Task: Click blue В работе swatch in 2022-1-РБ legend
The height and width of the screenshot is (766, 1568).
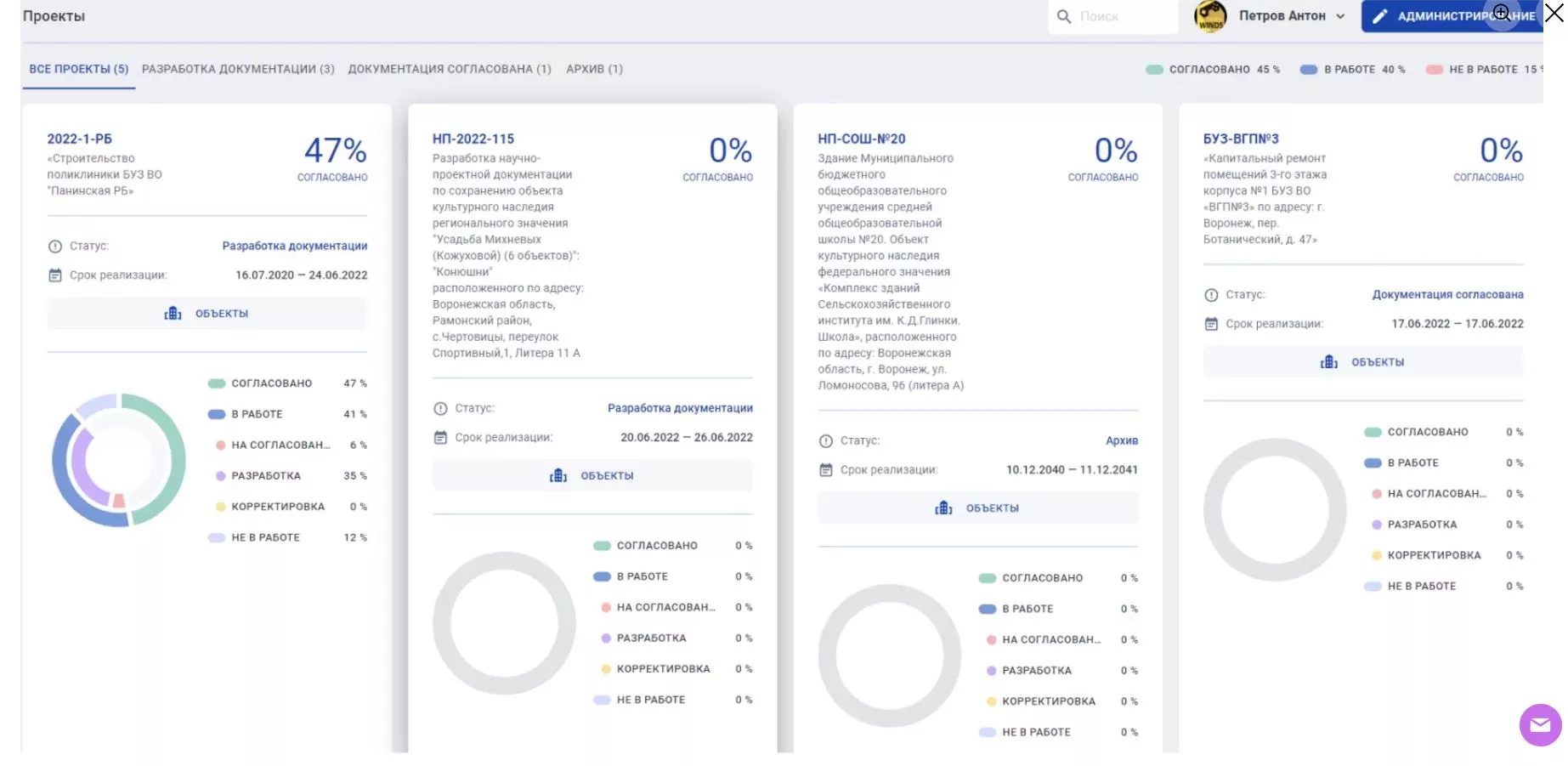Action: tap(216, 414)
